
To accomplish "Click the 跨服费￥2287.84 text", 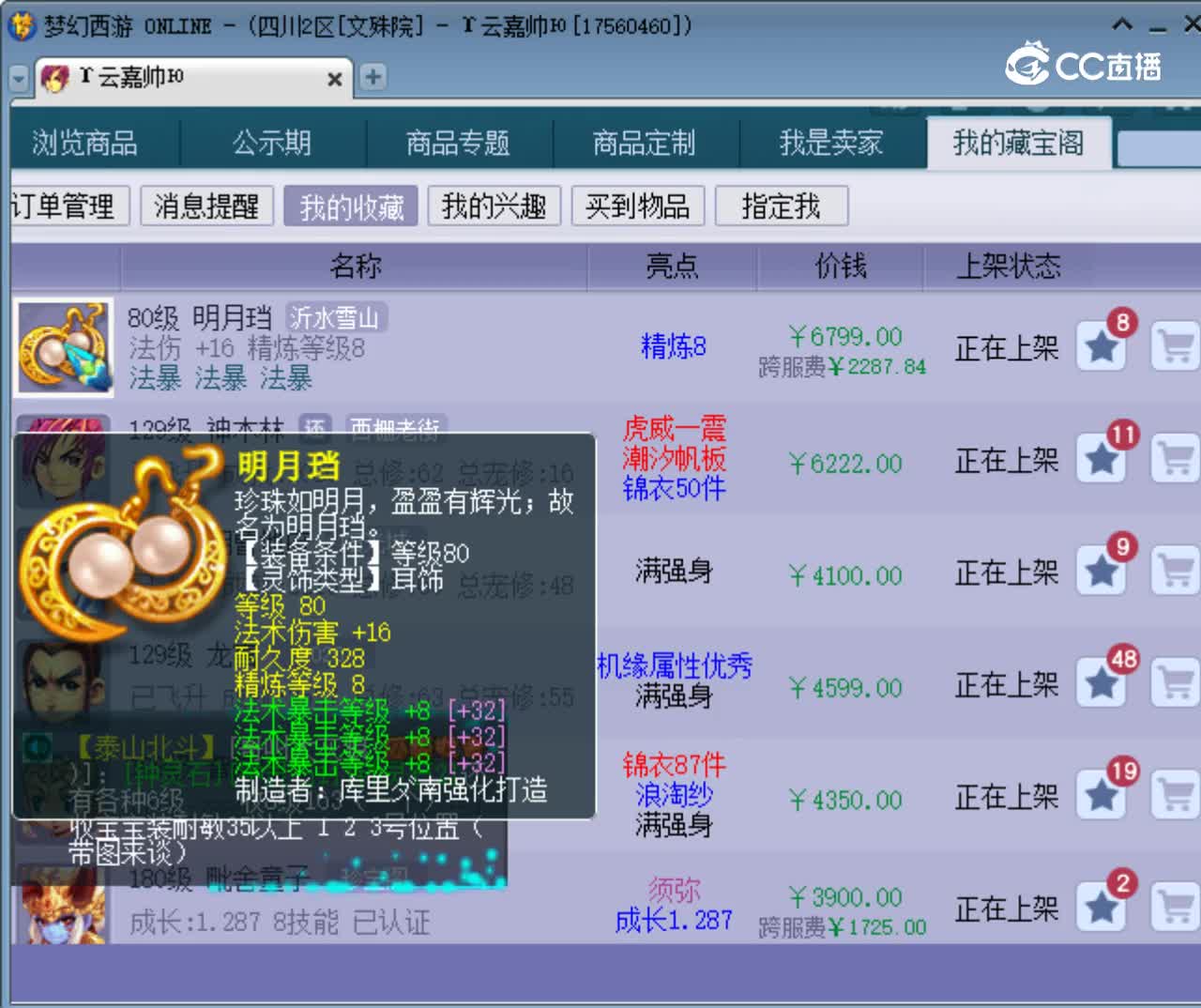I will click(842, 366).
